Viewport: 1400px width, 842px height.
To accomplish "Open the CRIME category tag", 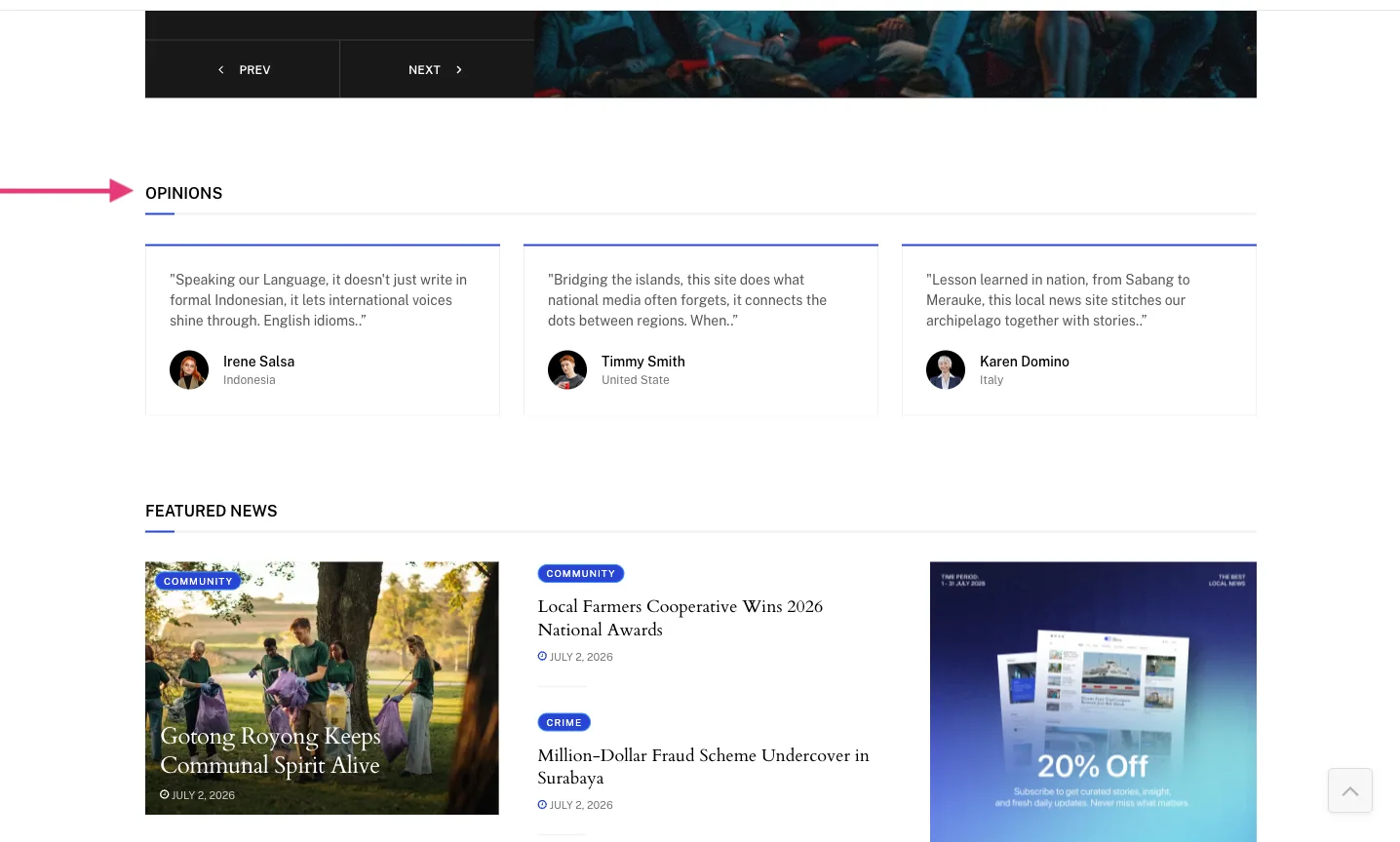I will tap(564, 722).
